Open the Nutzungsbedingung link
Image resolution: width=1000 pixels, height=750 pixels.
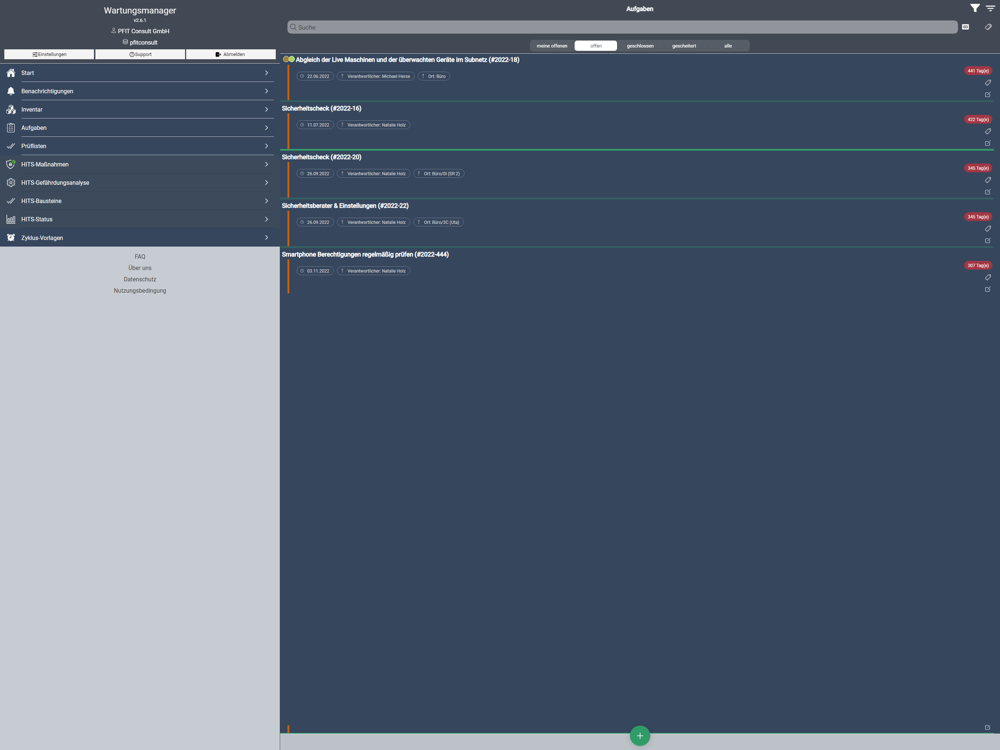tap(140, 291)
